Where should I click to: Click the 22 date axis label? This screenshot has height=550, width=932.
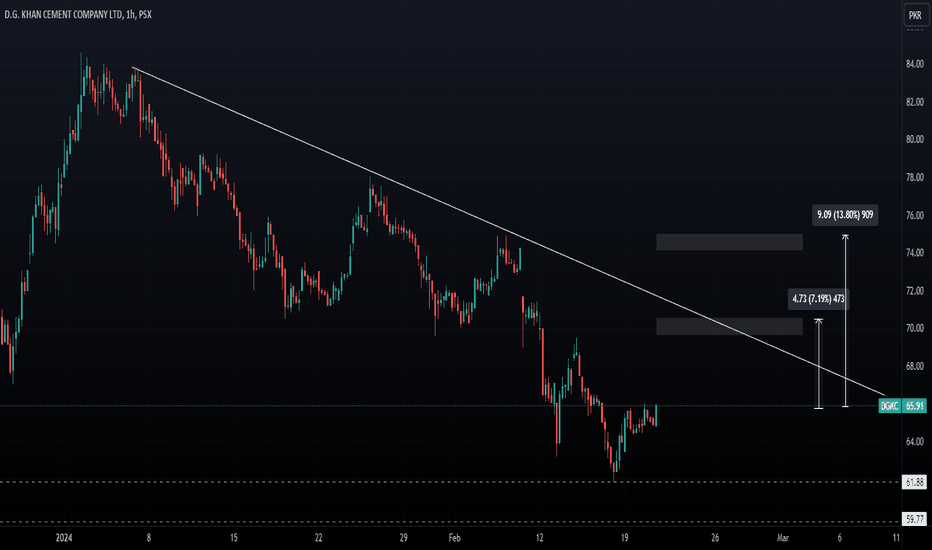[x=319, y=538]
